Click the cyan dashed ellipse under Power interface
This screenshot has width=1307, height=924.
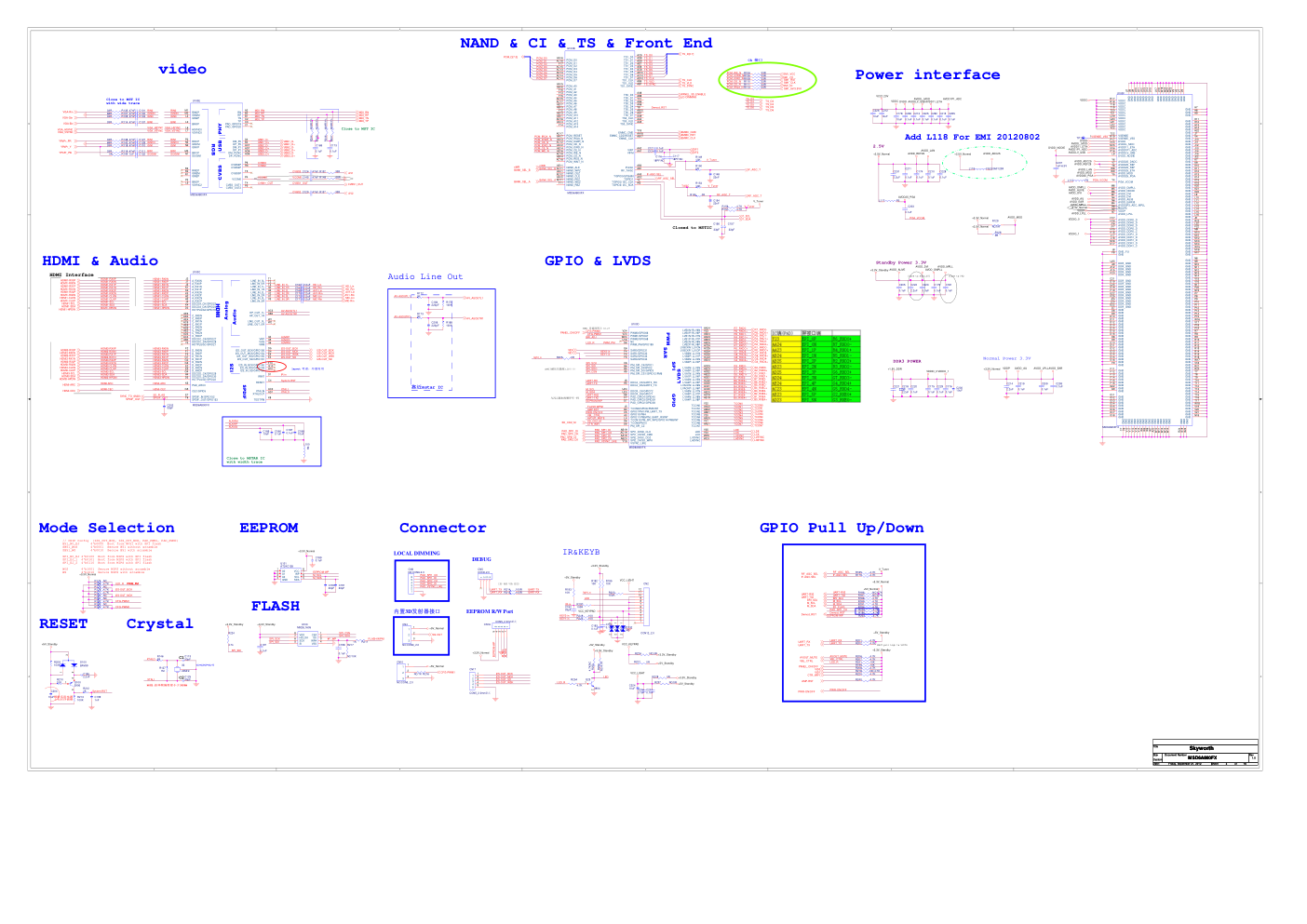pyautogui.click(x=984, y=163)
